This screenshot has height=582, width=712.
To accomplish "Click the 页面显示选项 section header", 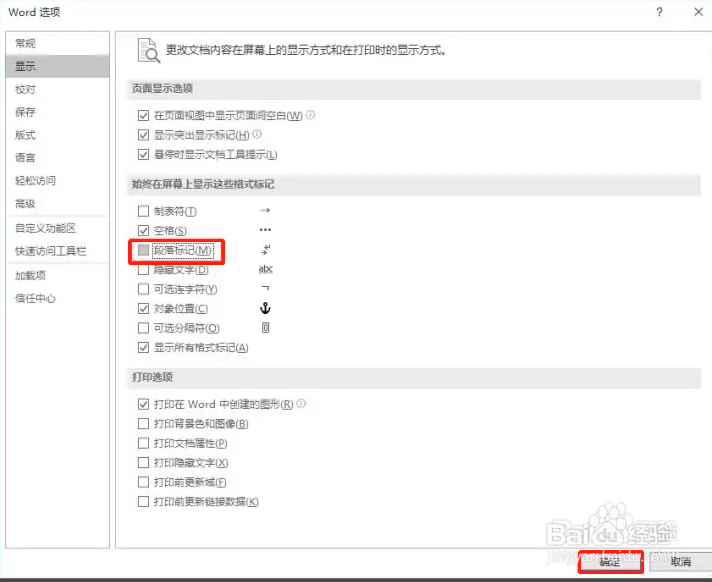I will click(163, 88).
